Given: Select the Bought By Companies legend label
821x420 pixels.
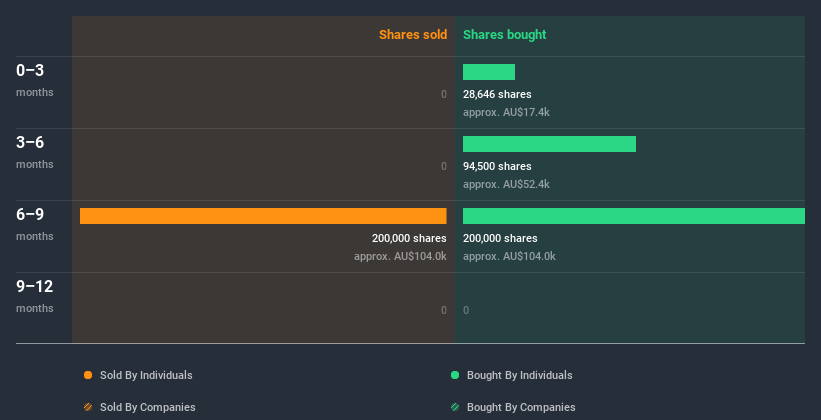Looking at the screenshot, I should 521,407.
